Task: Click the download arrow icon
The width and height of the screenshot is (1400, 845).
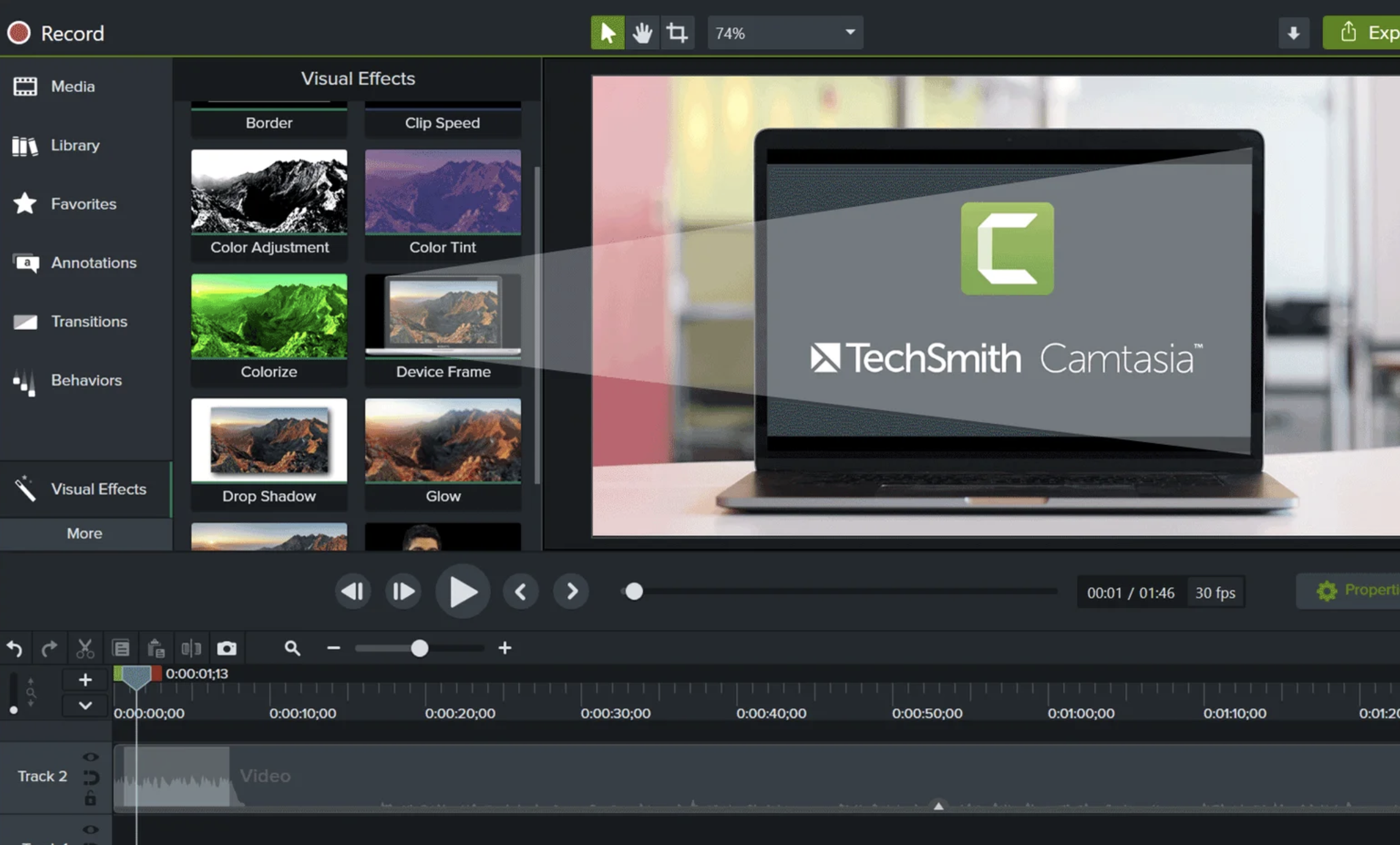Action: (x=1294, y=33)
